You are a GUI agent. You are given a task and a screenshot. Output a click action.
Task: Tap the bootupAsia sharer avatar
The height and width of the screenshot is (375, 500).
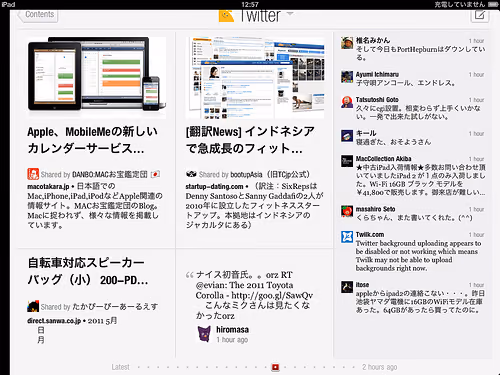191,174
